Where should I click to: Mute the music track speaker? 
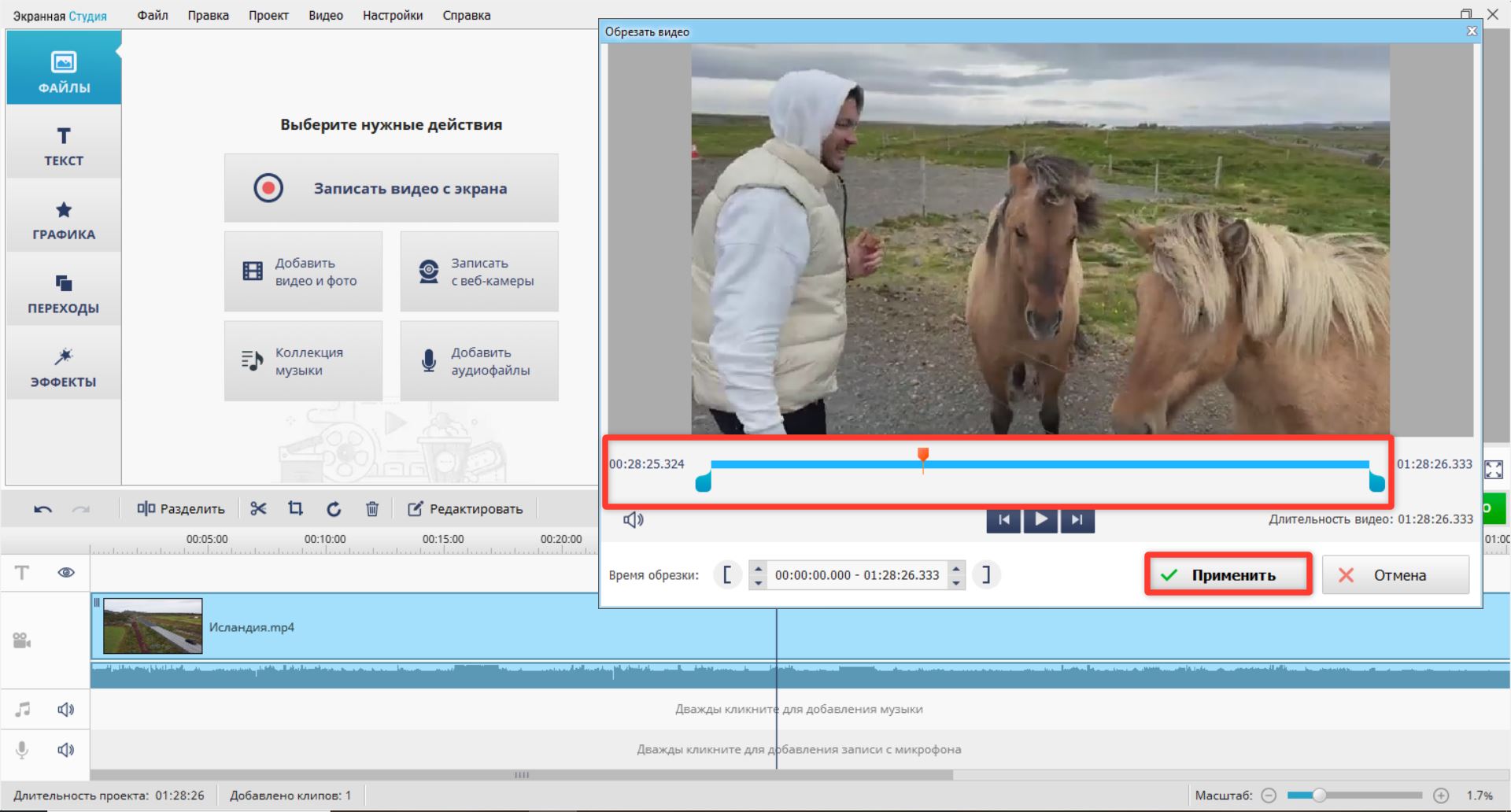(x=66, y=710)
